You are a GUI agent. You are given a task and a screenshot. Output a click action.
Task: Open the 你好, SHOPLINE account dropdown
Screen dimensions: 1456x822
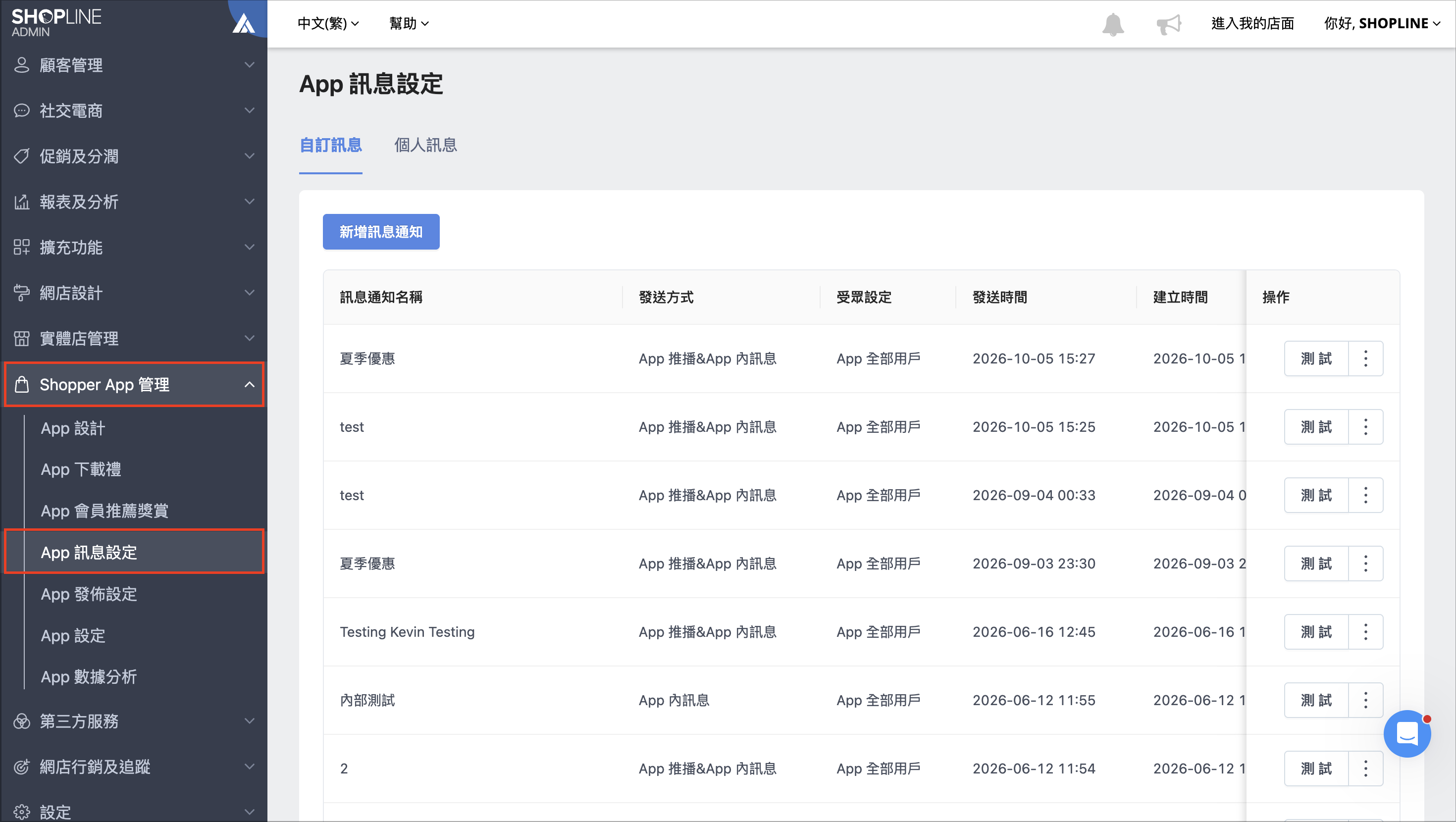coord(1382,24)
